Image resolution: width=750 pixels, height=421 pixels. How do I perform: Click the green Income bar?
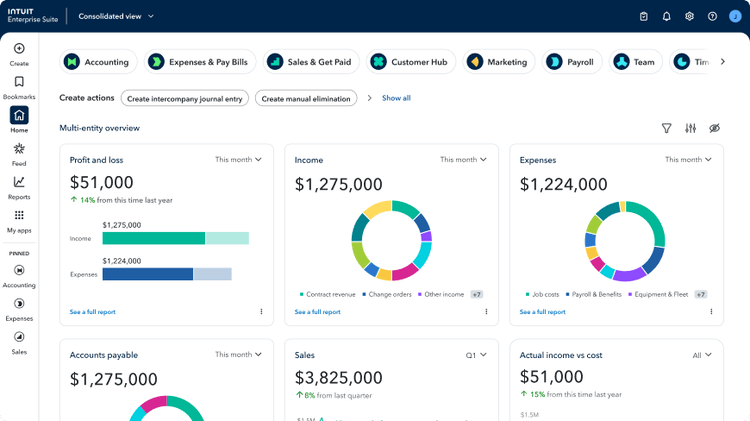pyautogui.click(x=154, y=238)
